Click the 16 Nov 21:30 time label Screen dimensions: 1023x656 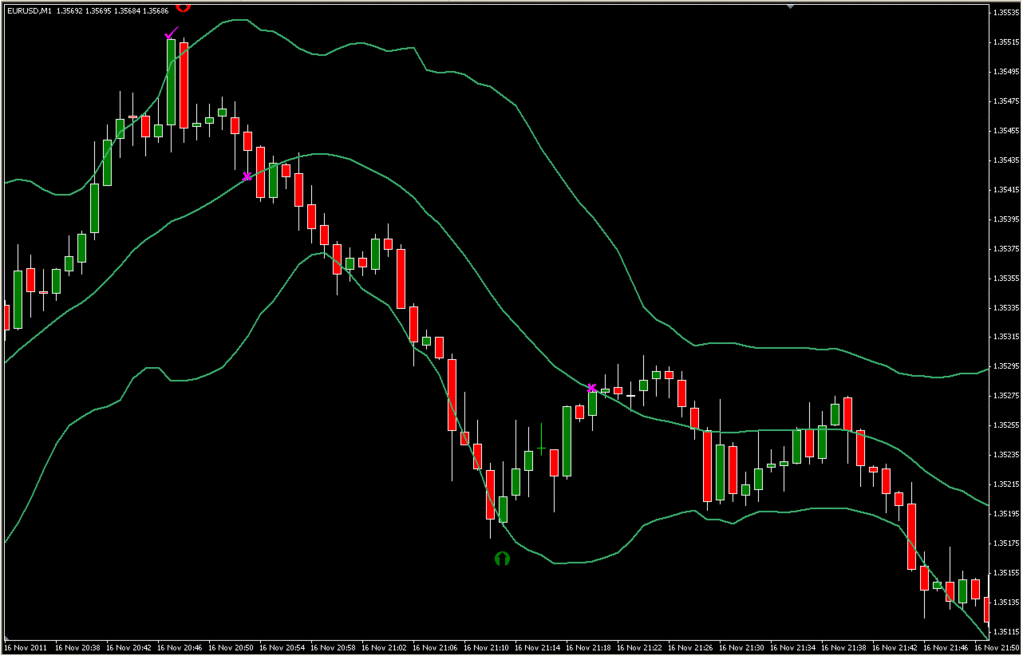tap(742, 649)
